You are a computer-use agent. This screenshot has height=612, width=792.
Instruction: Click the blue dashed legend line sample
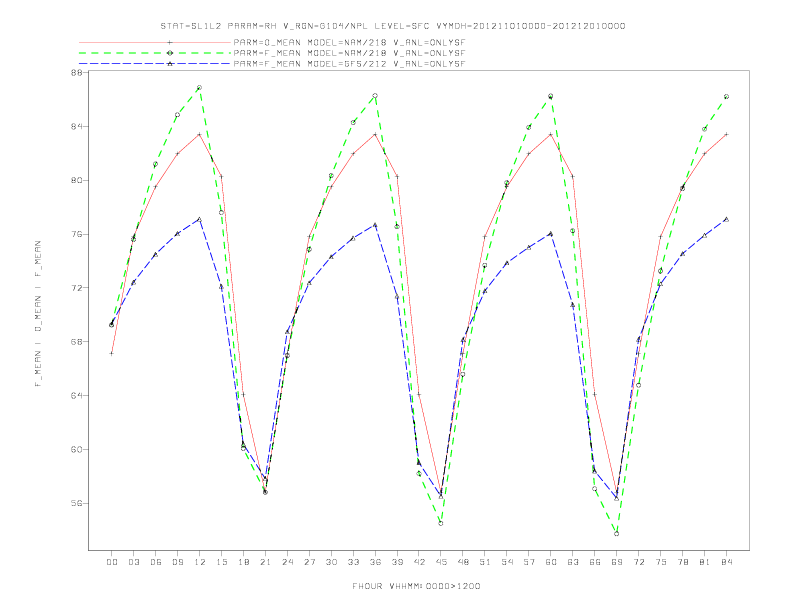(x=155, y=64)
